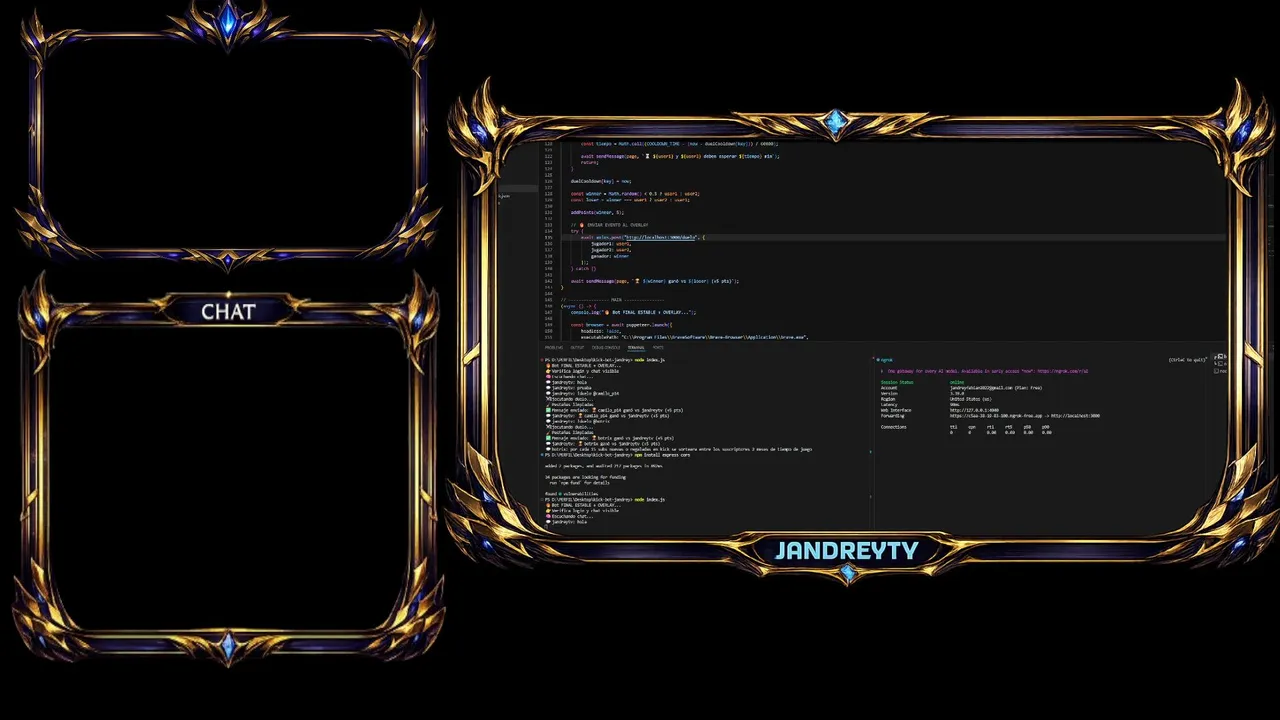Open the ngrok-free.app forwarding URL
Screen dimensions: 1280x720
click(996, 416)
